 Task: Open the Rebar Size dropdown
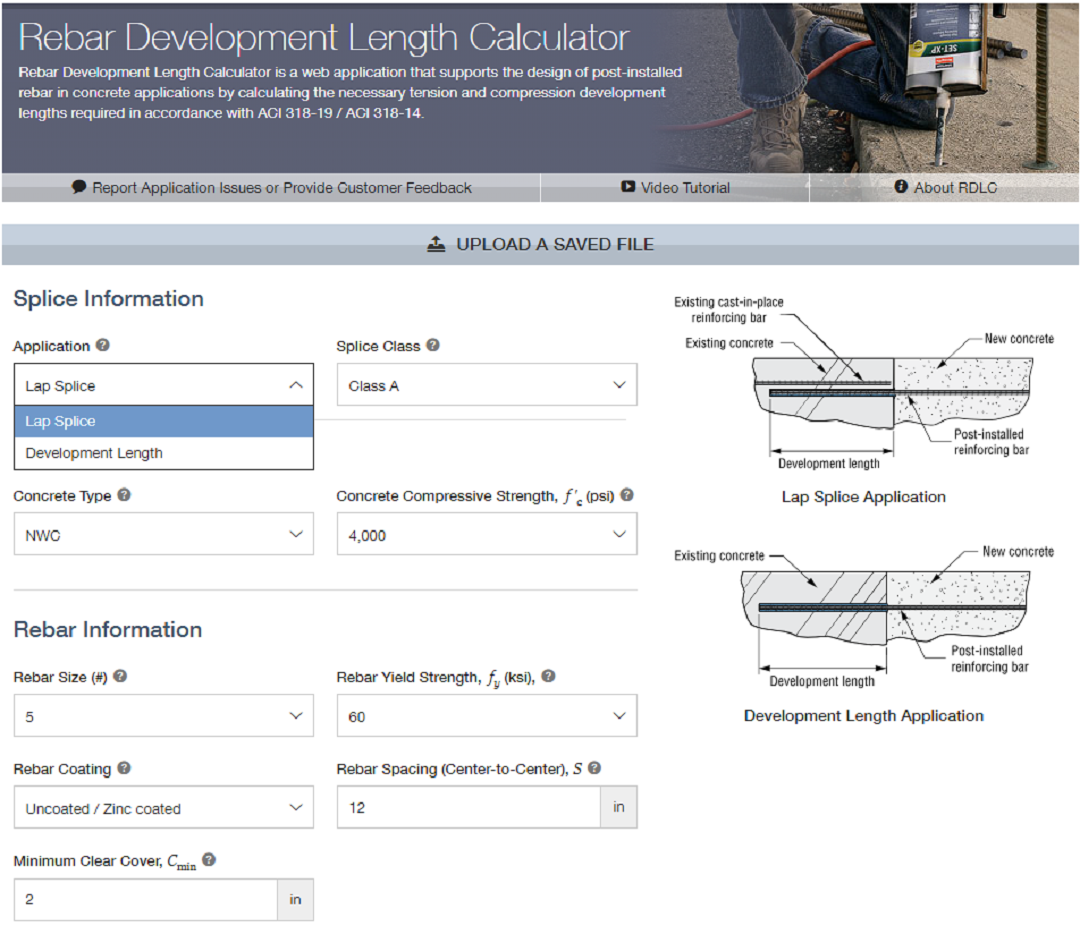[x=163, y=716]
